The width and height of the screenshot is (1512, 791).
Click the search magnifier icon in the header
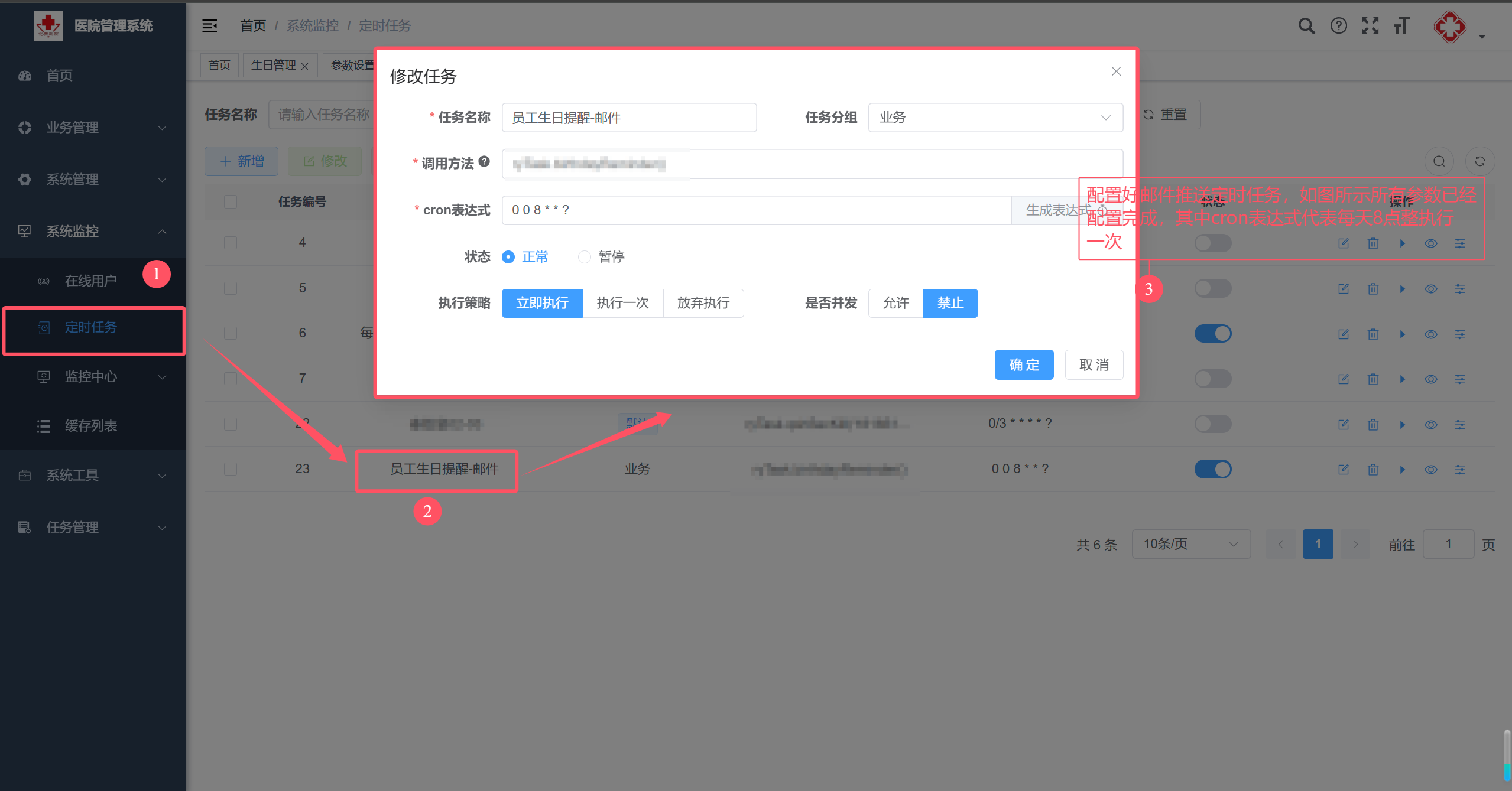(x=1306, y=26)
